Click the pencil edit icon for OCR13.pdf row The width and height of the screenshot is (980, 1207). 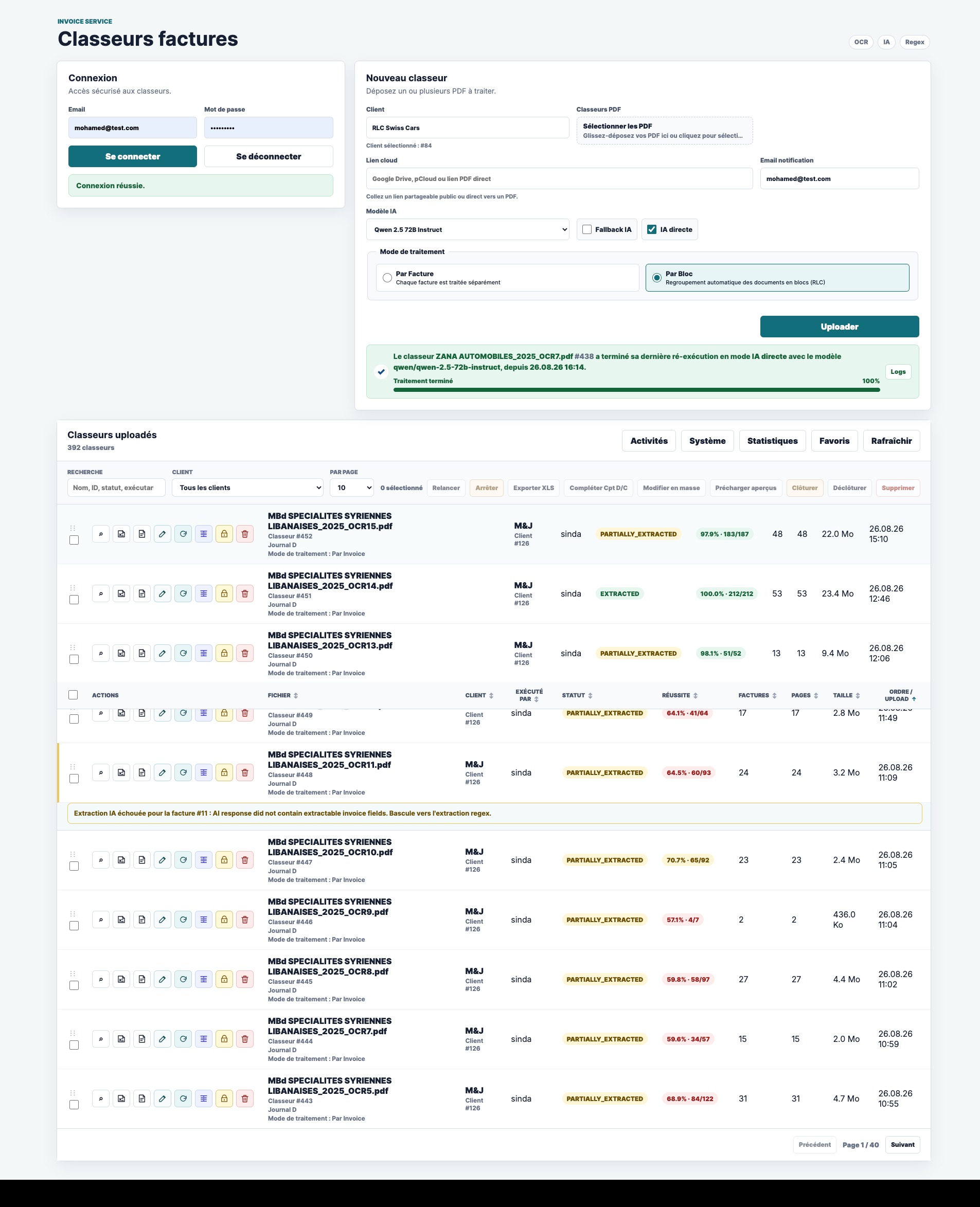pyautogui.click(x=163, y=654)
